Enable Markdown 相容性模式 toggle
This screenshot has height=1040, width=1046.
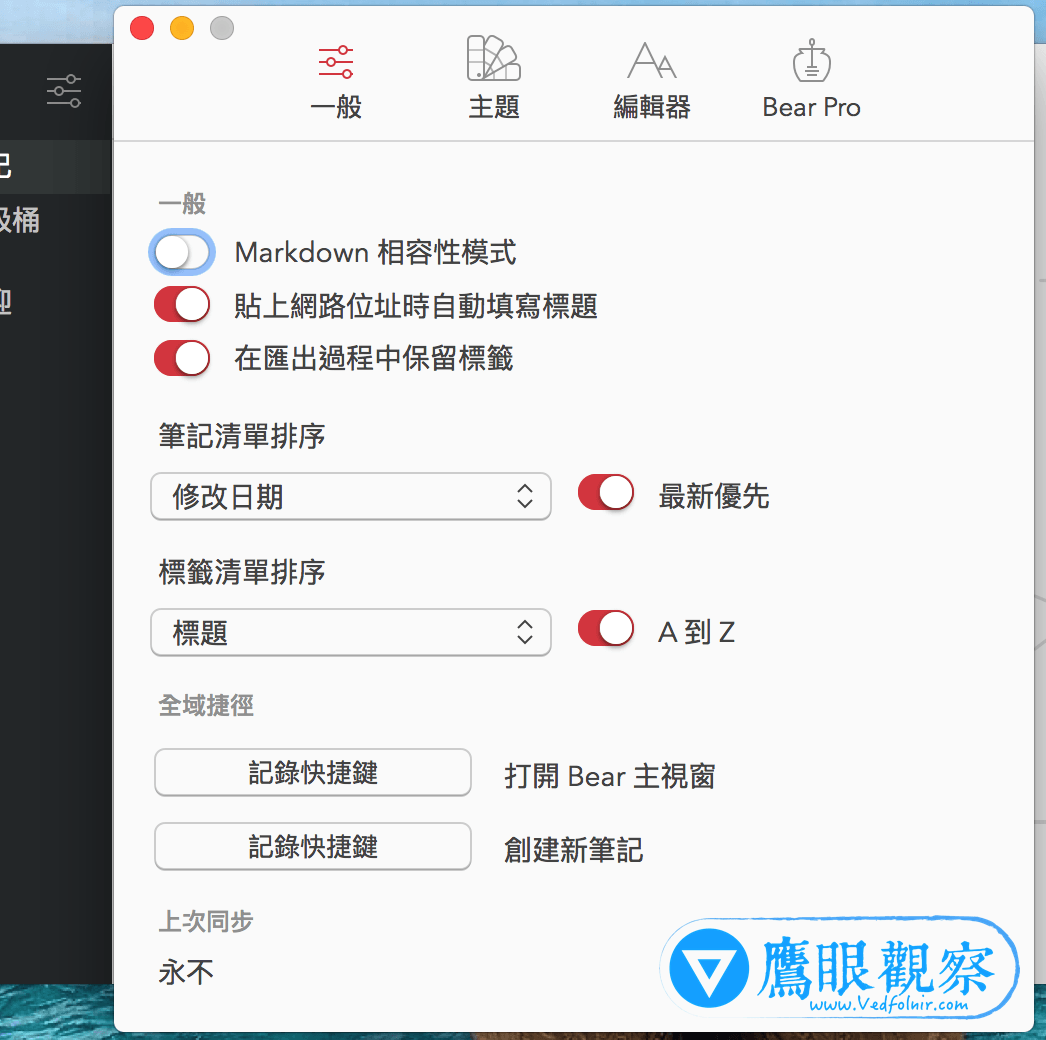tap(181, 252)
